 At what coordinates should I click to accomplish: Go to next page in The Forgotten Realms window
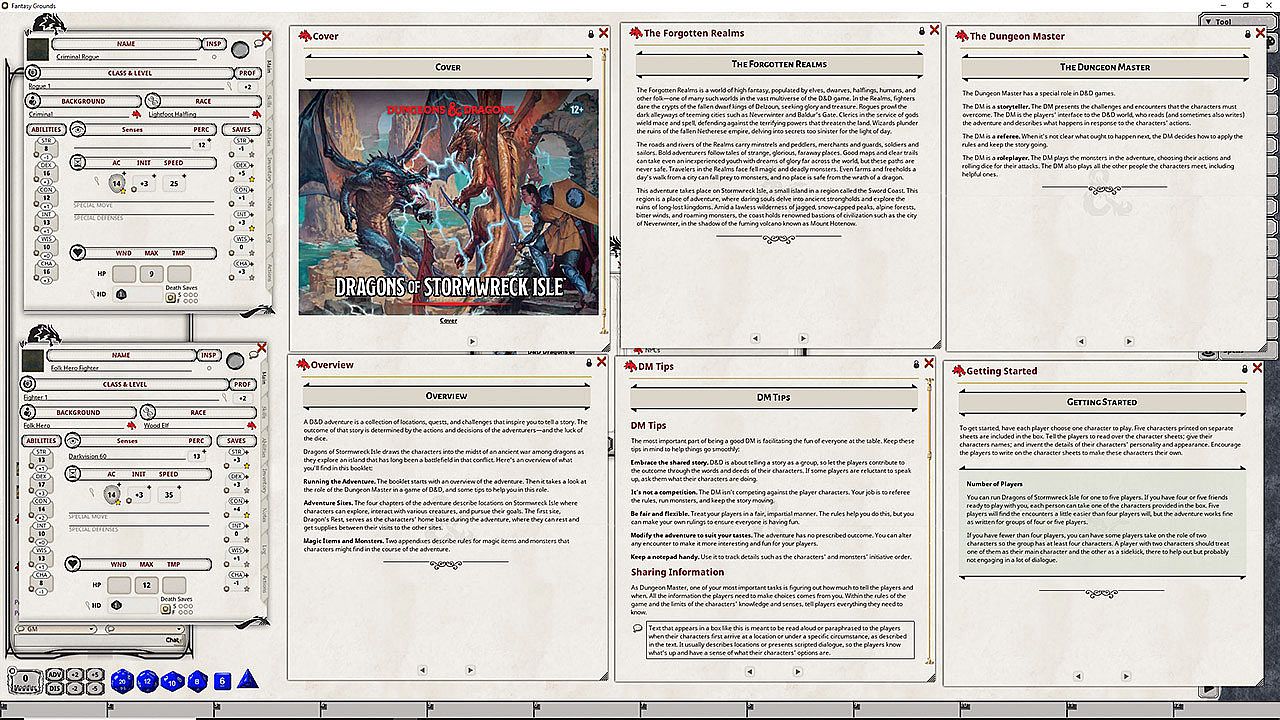click(804, 339)
